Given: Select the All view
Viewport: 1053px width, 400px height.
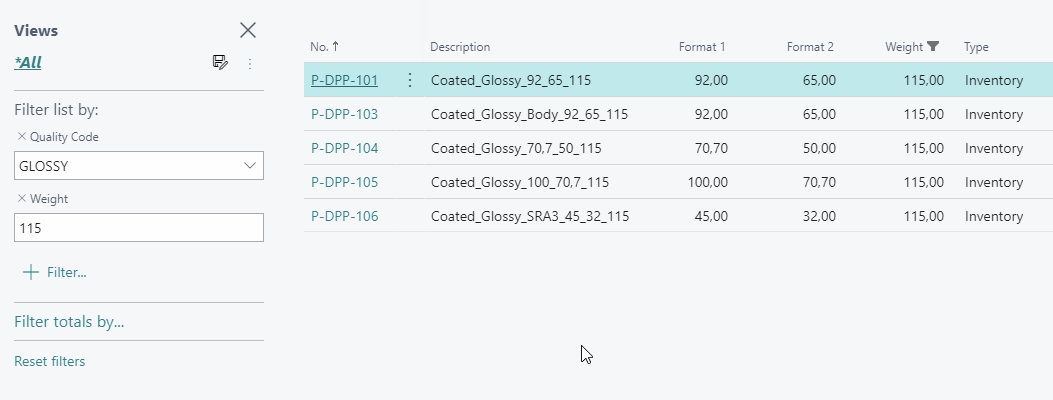Looking at the screenshot, I should (x=28, y=63).
